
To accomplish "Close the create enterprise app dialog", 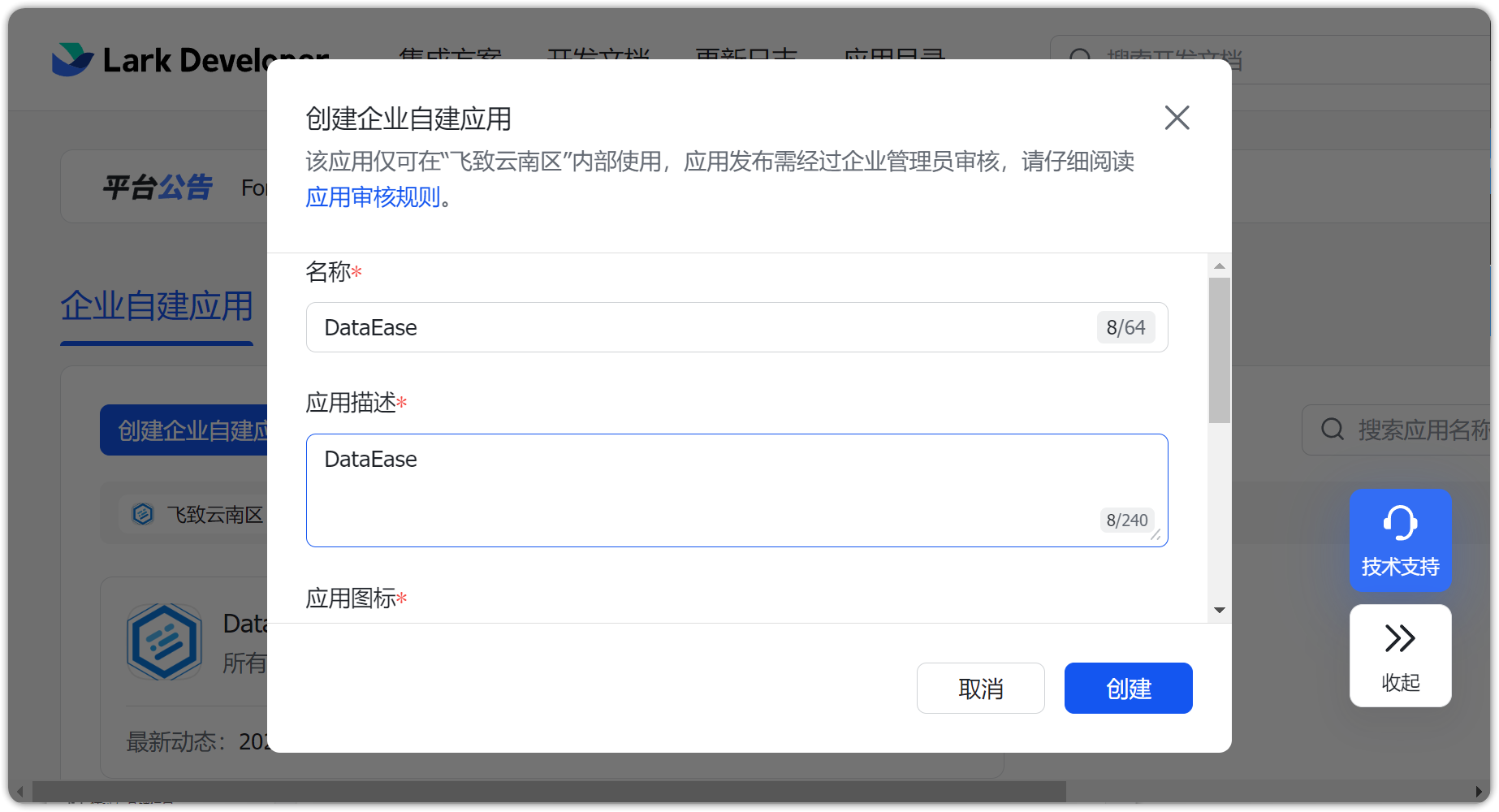I will 1177,118.
